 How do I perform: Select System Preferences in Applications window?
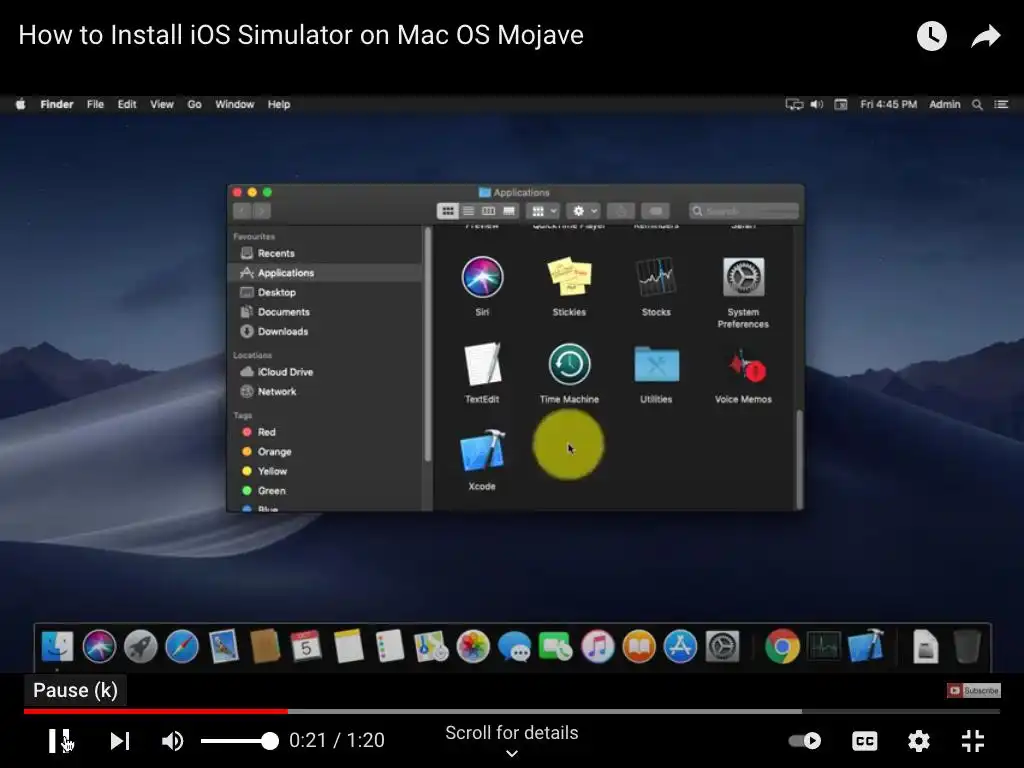click(x=743, y=278)
